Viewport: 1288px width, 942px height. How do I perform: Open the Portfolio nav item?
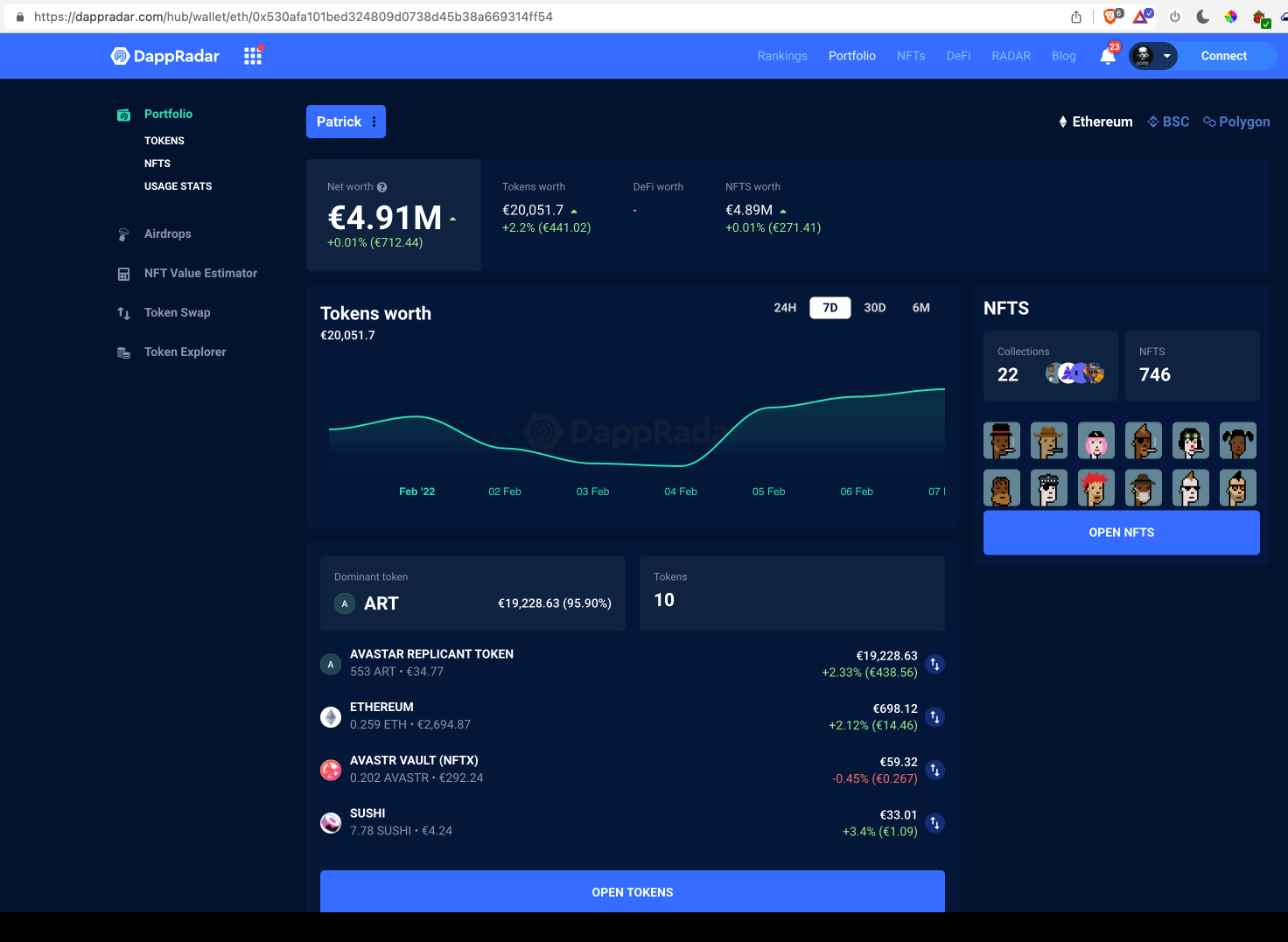(x=852, y=56)
